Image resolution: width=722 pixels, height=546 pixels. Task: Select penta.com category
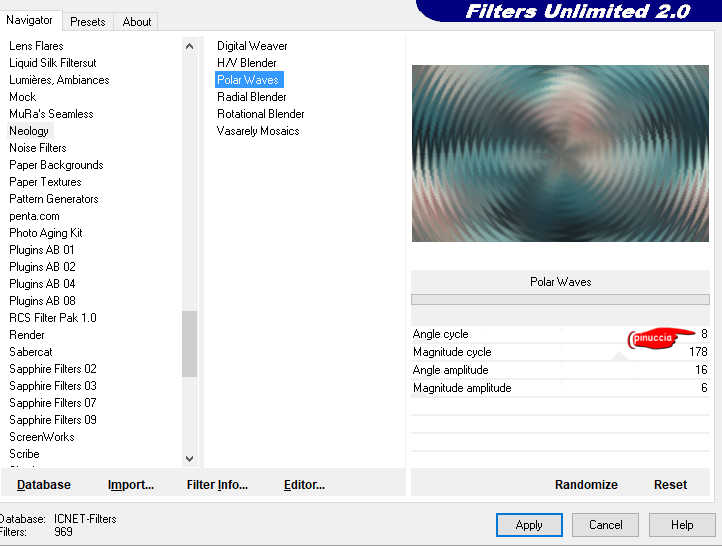(35, 216)
